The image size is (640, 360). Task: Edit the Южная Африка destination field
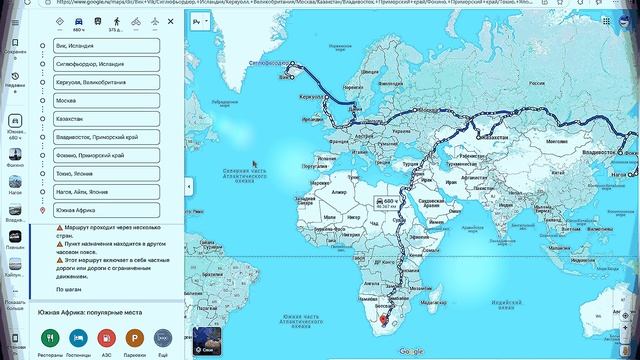click(x=106, y=210)
